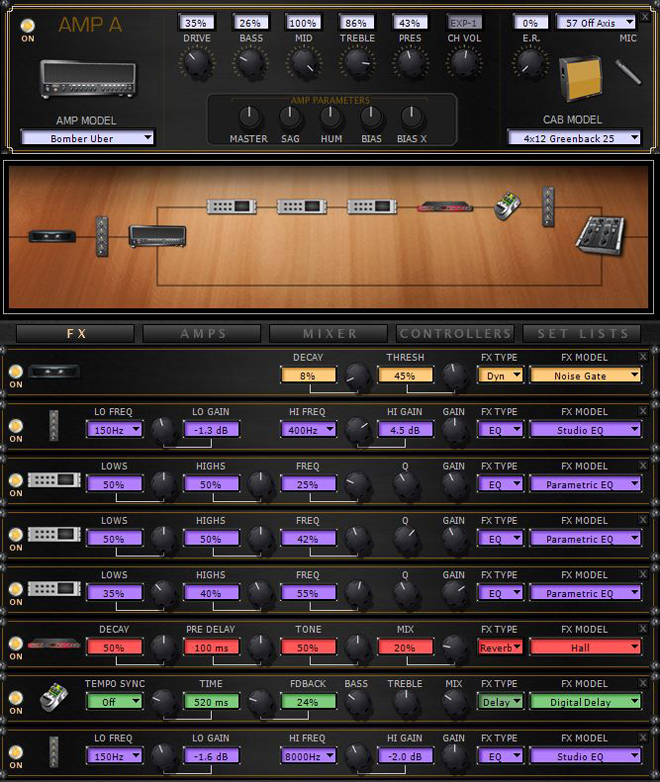Screen dimensions: 660x782
Task: Select third Parametric EQ rack in signal chain
Action: click(x=372, y=206)
